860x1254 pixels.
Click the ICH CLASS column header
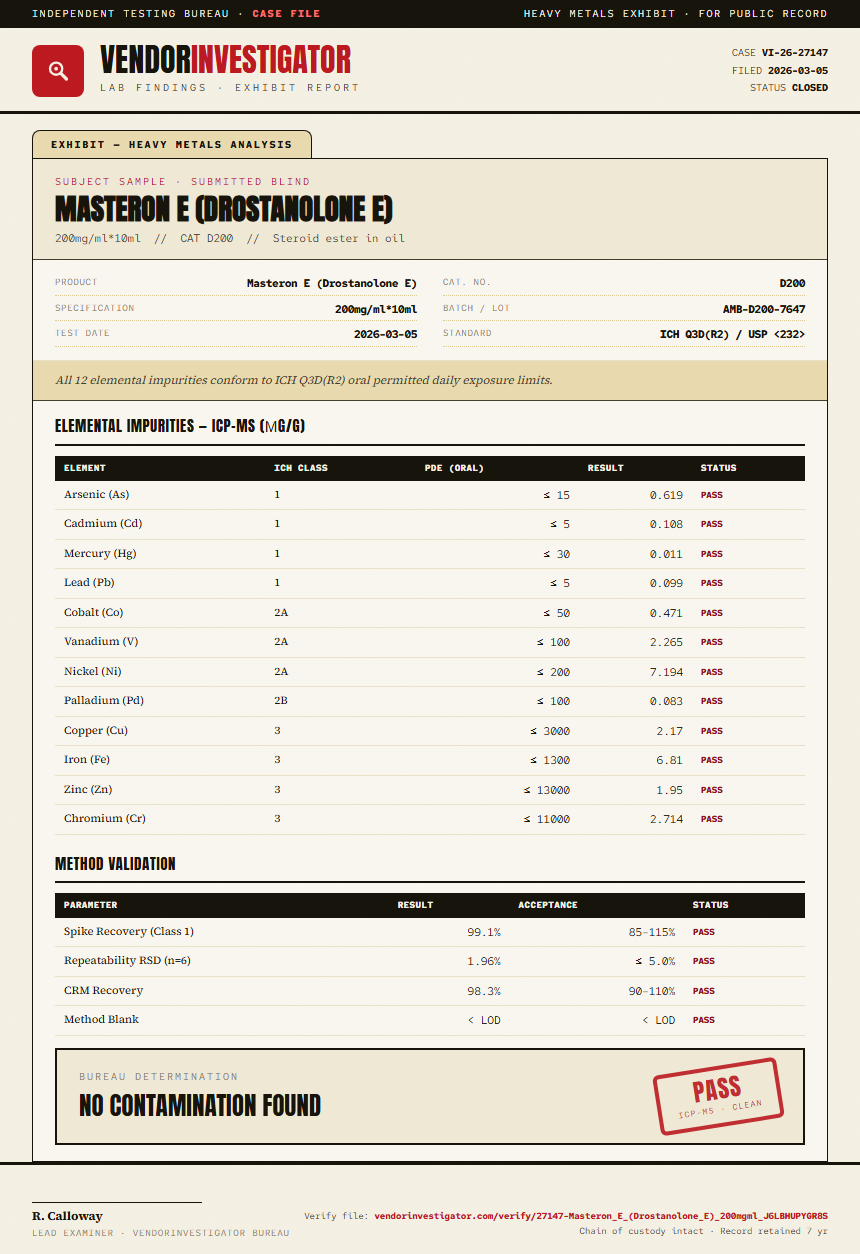(301, 468)
